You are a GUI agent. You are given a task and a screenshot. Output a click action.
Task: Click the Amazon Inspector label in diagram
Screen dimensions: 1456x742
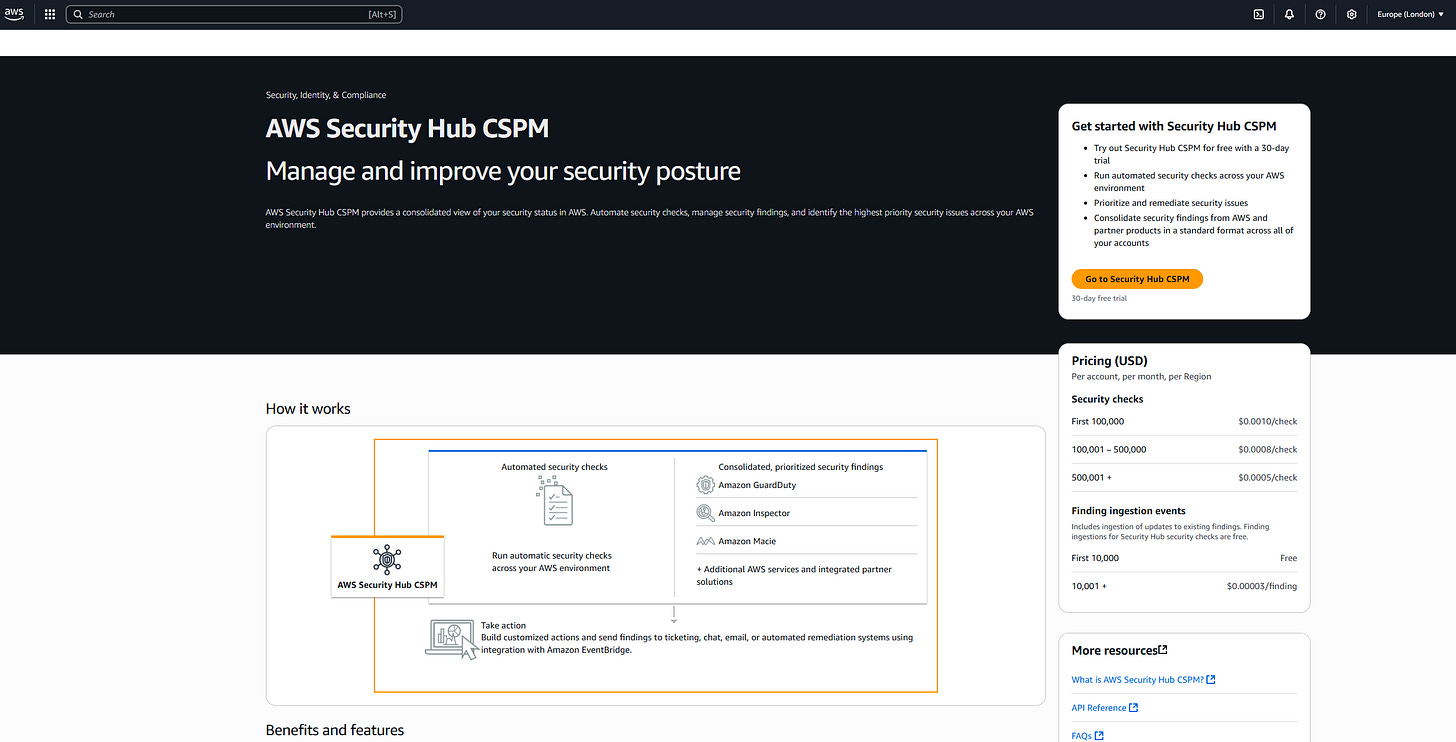(754, 513)
